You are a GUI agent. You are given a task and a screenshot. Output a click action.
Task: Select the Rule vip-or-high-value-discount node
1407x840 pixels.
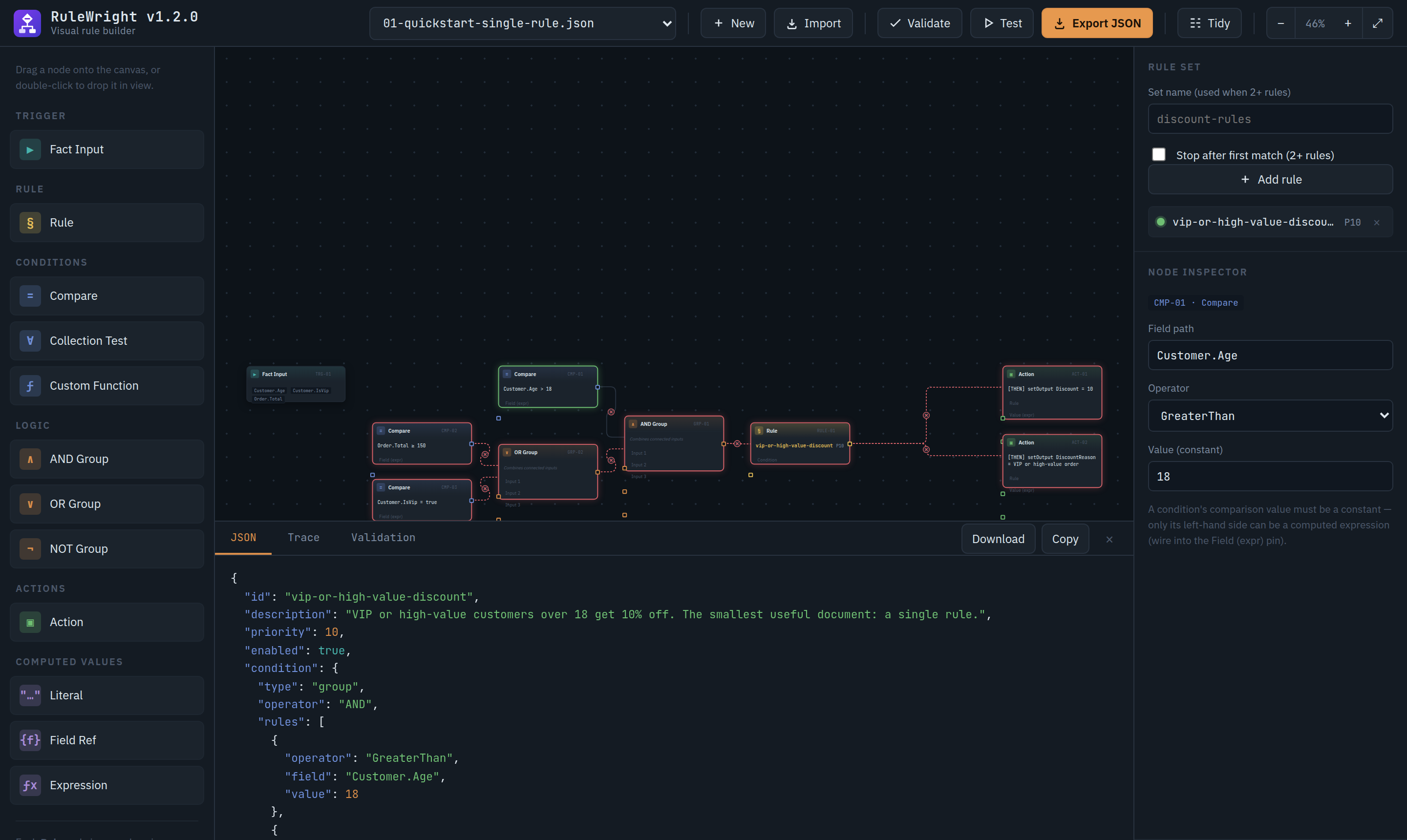pyautogui.click(x=800, y=444)
